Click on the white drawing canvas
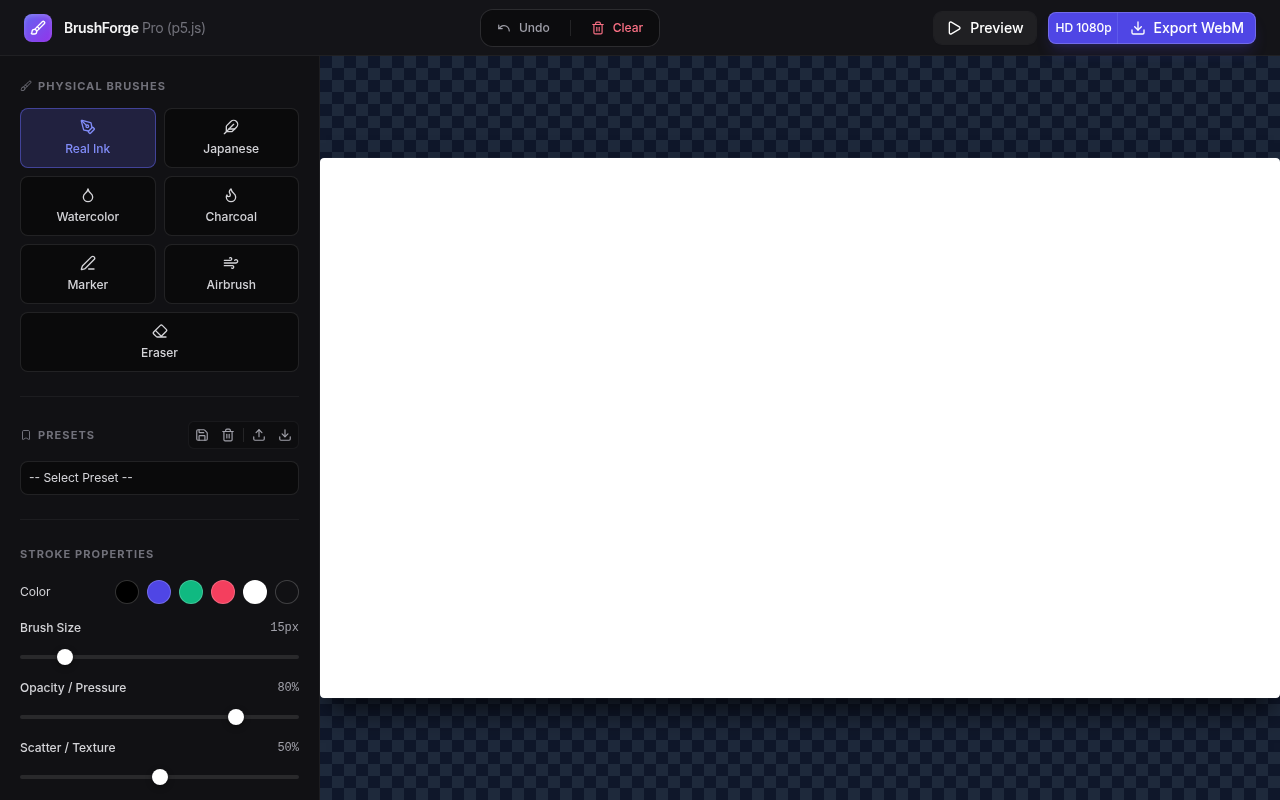 coord(799,428)
